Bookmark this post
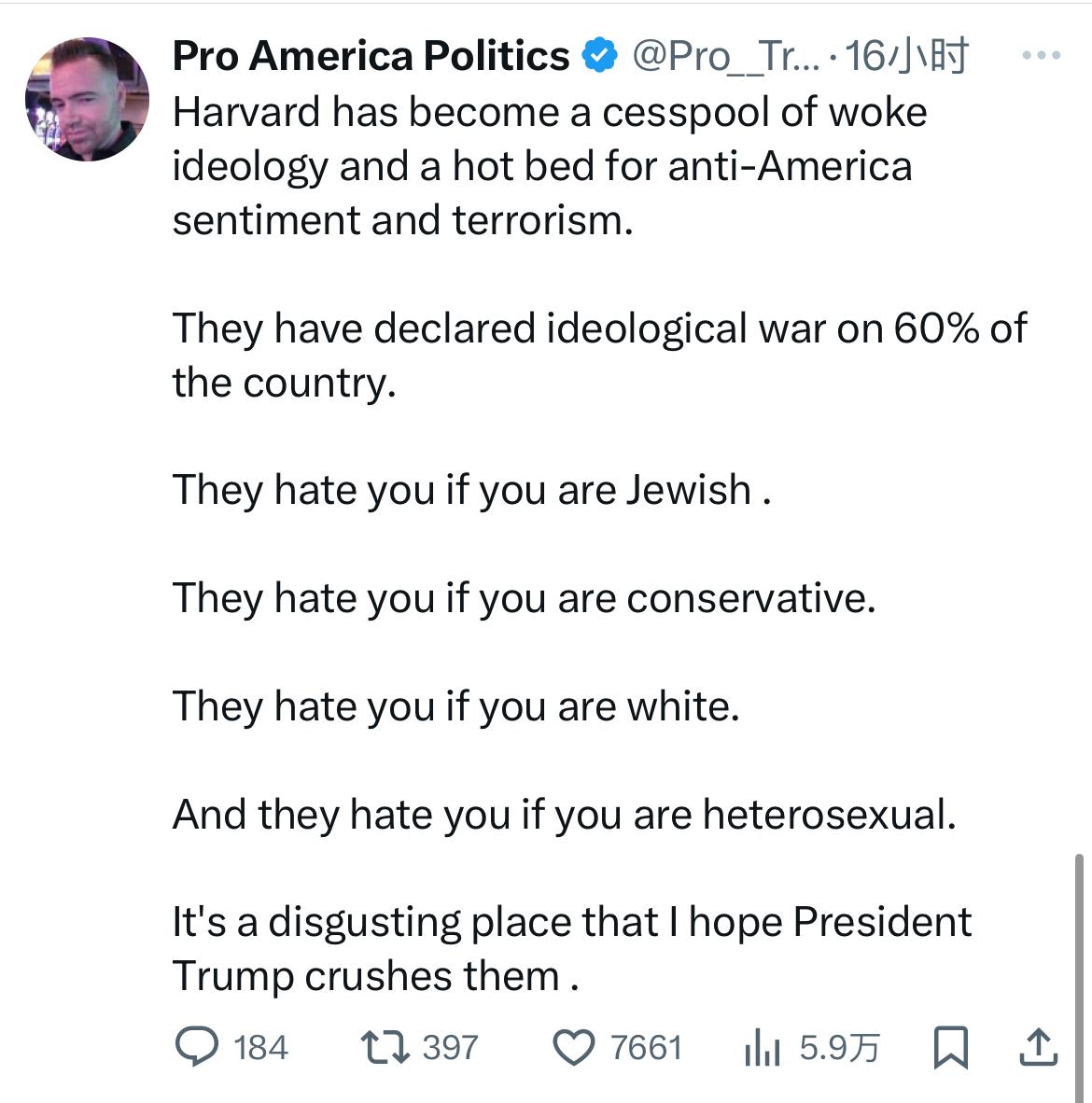 [951, 1047]
